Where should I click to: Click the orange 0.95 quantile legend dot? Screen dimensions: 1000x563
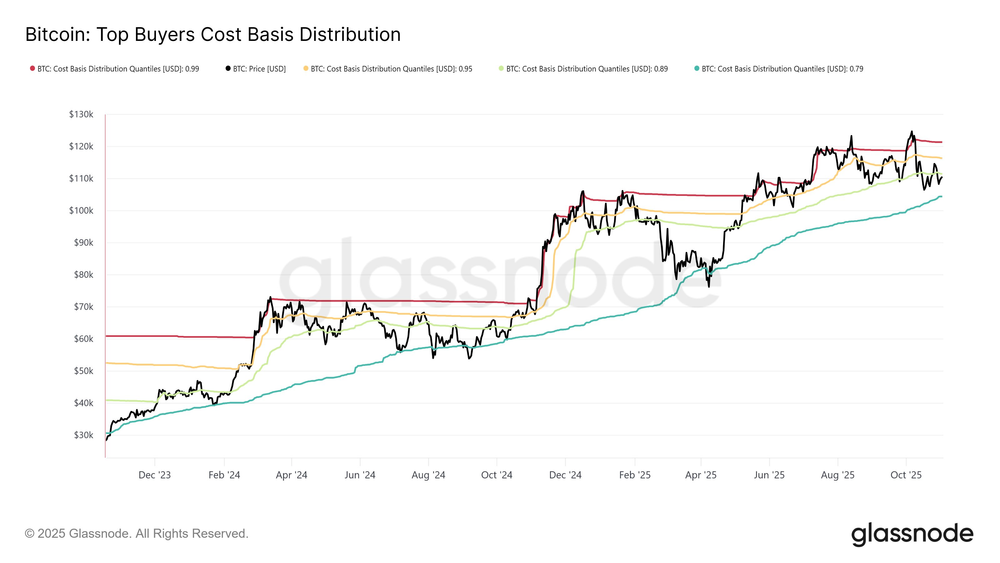(x=304, y=69)
